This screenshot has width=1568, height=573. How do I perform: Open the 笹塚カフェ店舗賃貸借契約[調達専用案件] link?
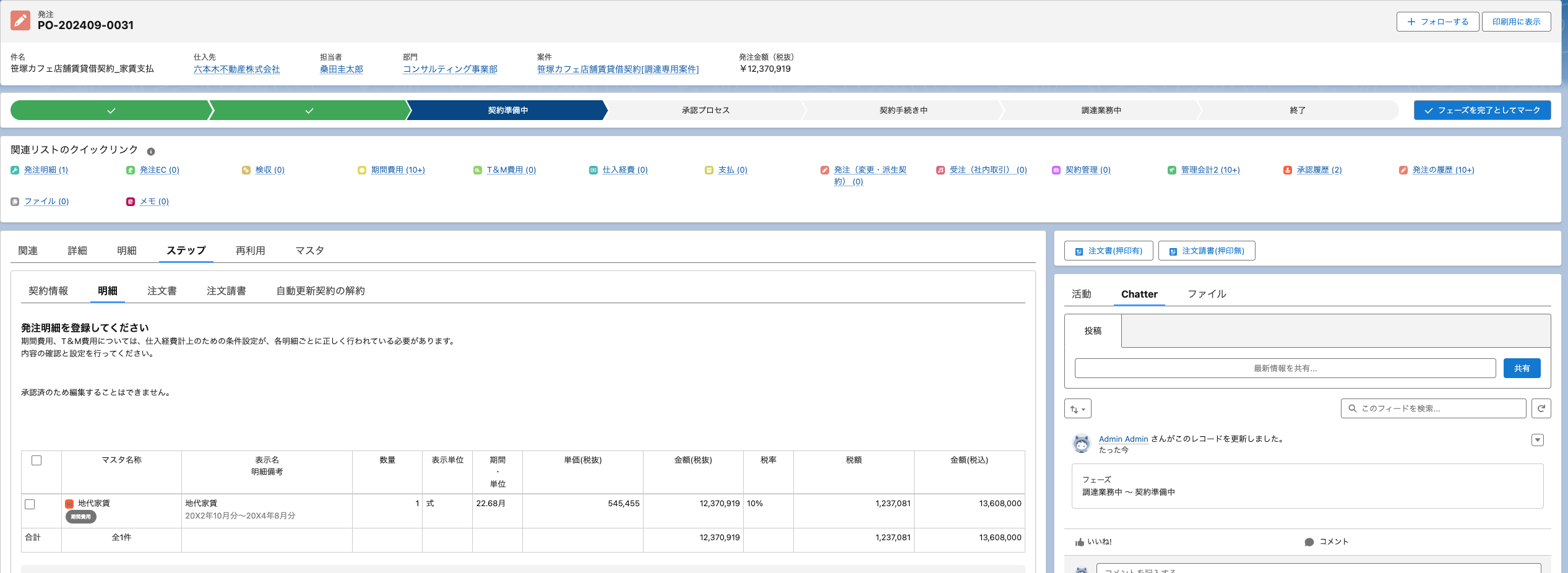[x=618, y=69]
